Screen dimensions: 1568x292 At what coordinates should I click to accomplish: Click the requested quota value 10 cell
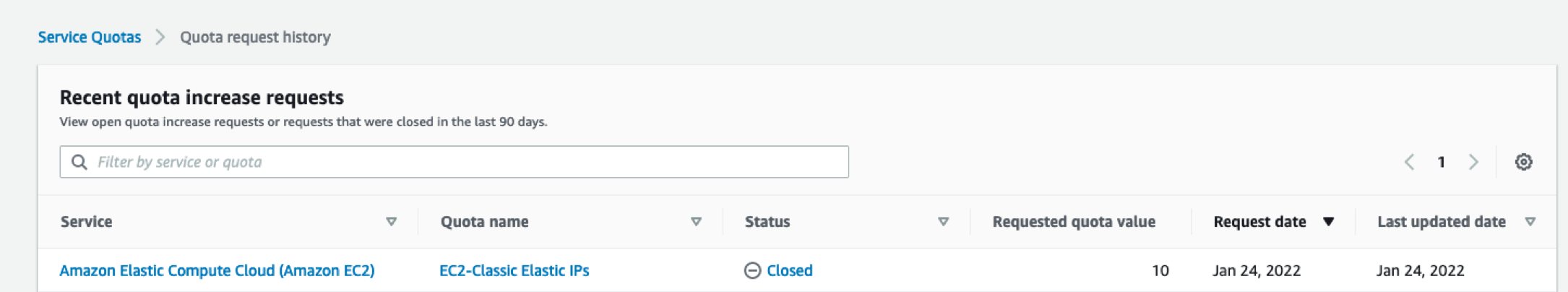pyautogui.click(x=1160, y=270)
